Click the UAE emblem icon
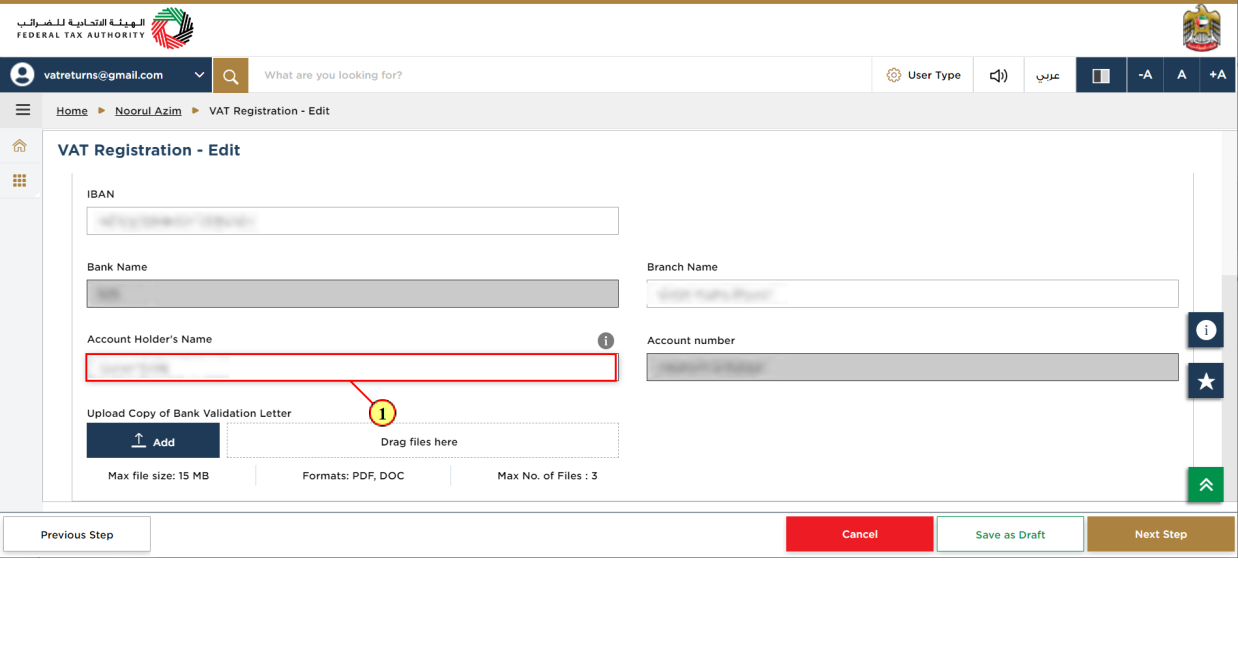 pyautogui.click(x=1201, y=28)
